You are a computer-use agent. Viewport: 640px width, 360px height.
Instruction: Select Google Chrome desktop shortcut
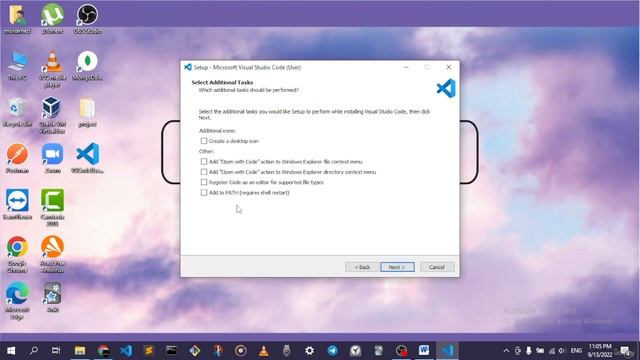tap(18, 255)
